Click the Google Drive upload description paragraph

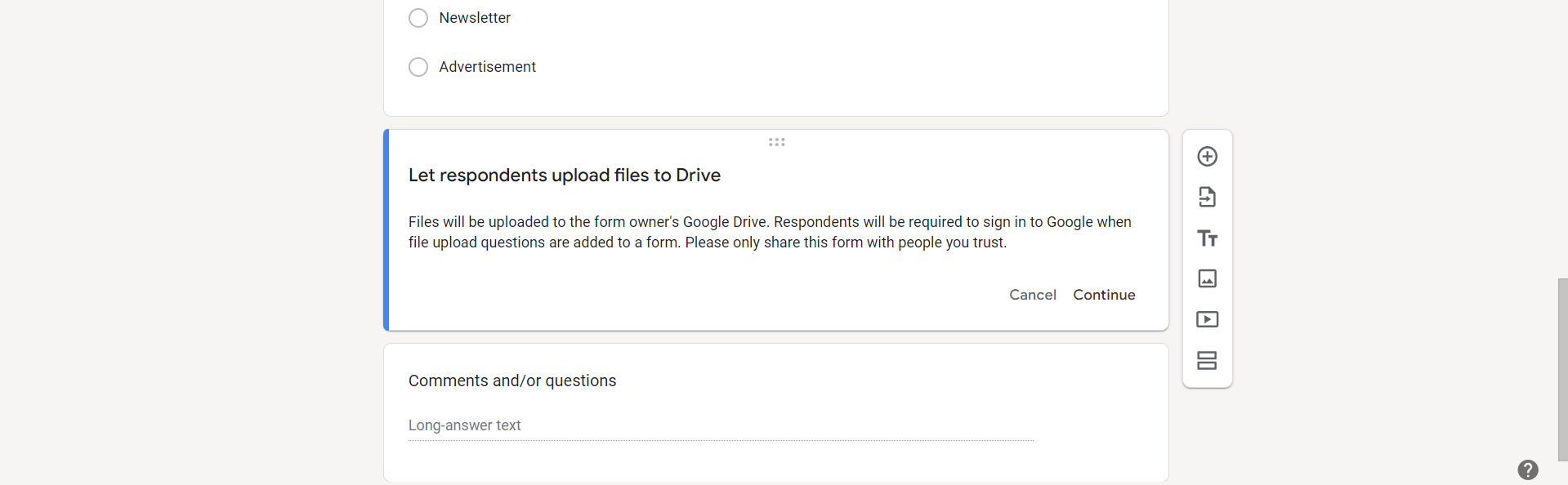(768, 232)
